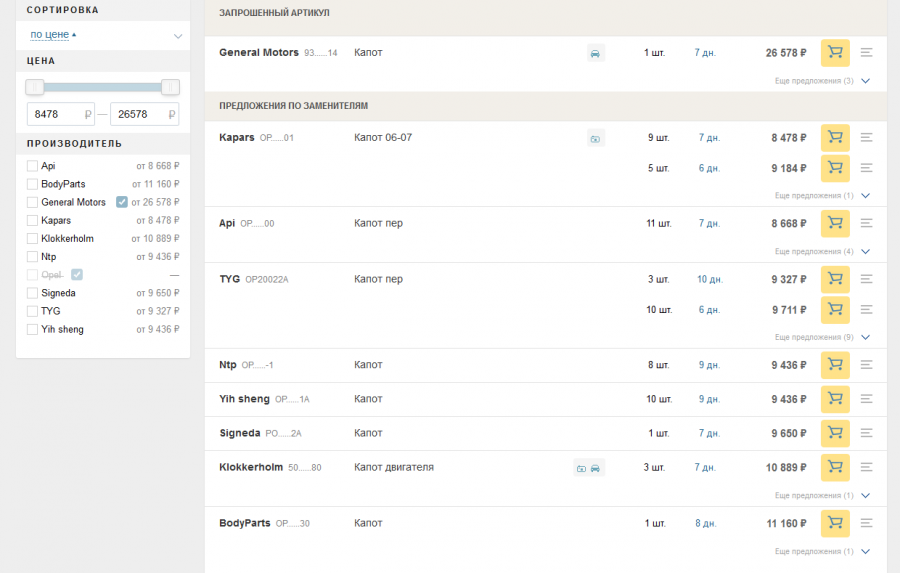Screen dimensions: 900x573
Task: Expand 1 more offer for BodyParts
Action: (822, 551)
